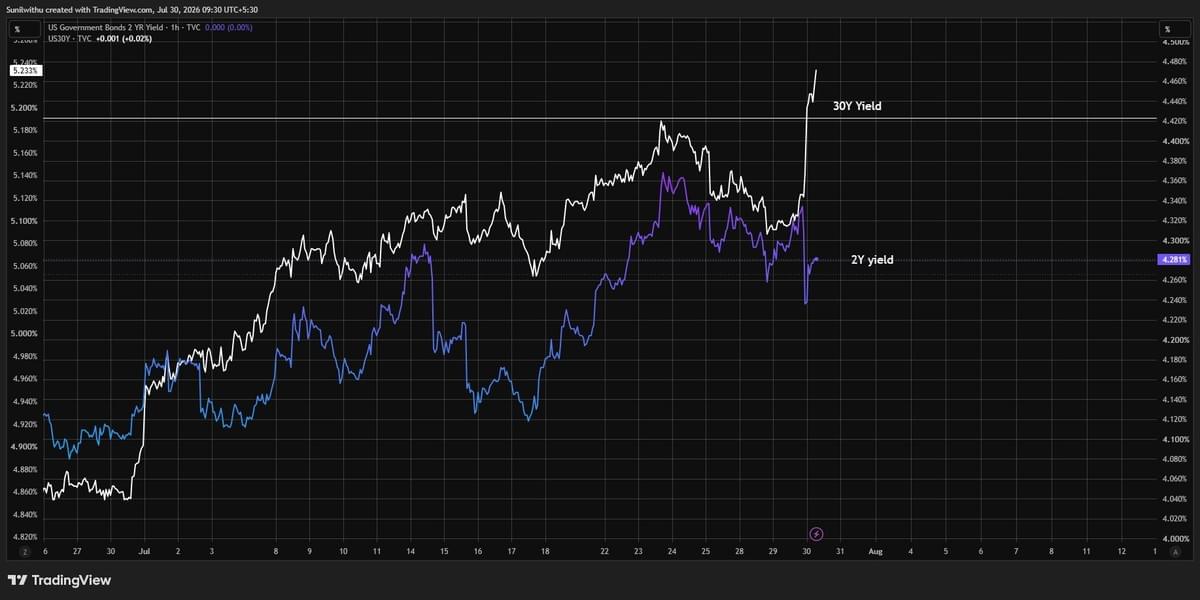Click the TradingView logo
The image size is (1200, 600).
59,580
